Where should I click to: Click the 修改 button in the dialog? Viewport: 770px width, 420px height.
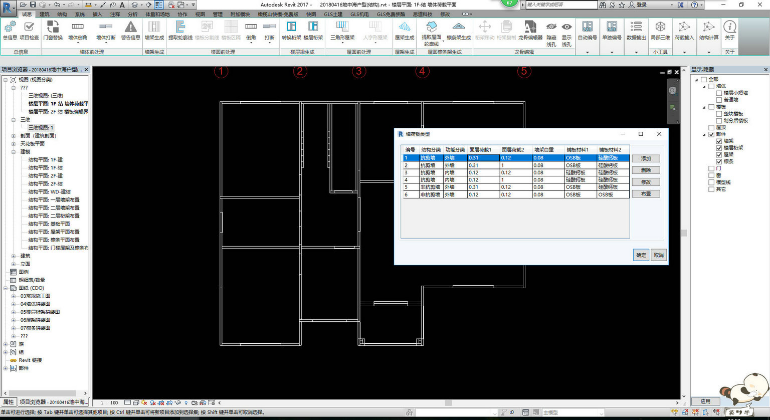click(x=646, y=182)
